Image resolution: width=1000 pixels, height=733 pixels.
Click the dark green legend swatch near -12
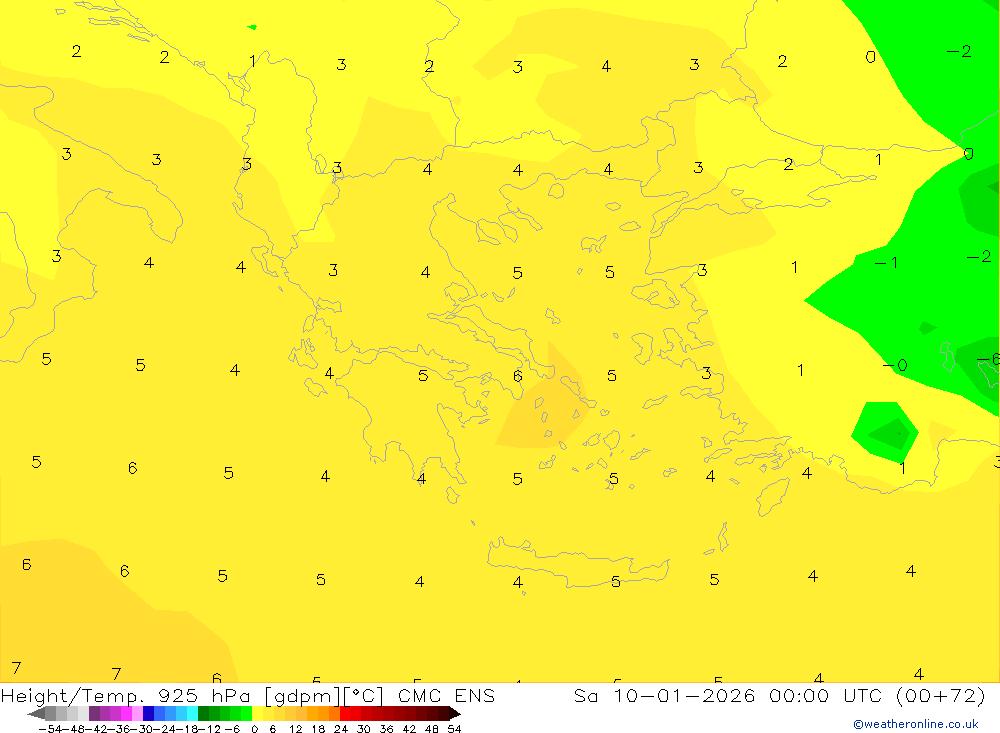203,713
